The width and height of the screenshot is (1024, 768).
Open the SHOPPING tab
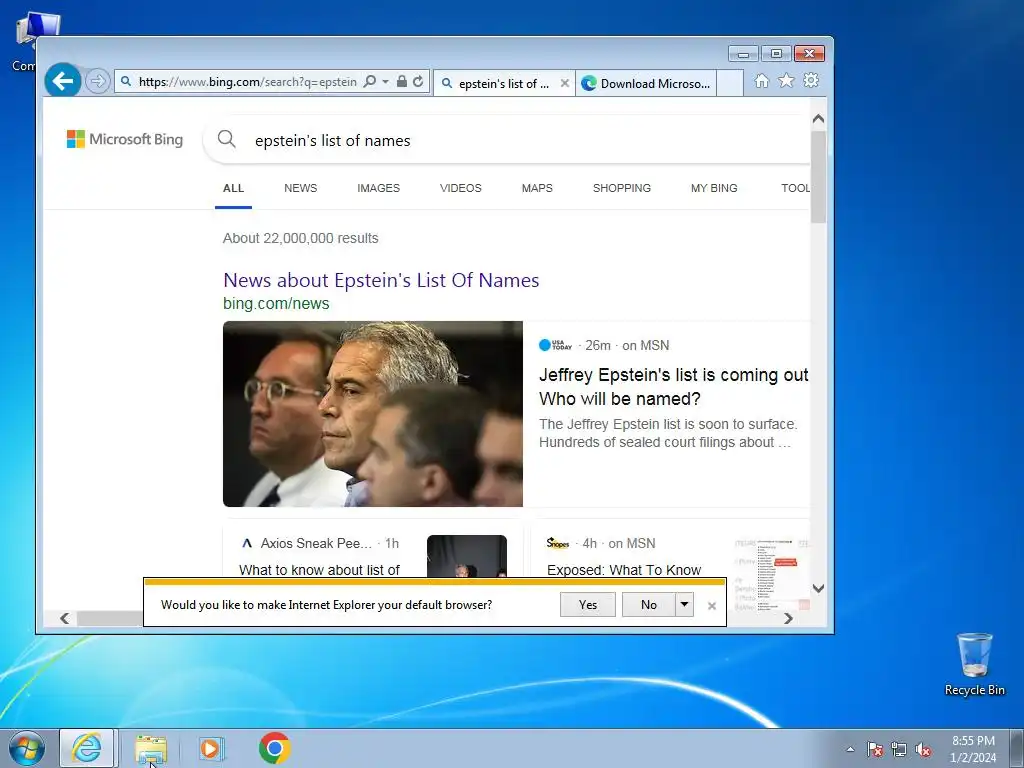click(622, 188)
